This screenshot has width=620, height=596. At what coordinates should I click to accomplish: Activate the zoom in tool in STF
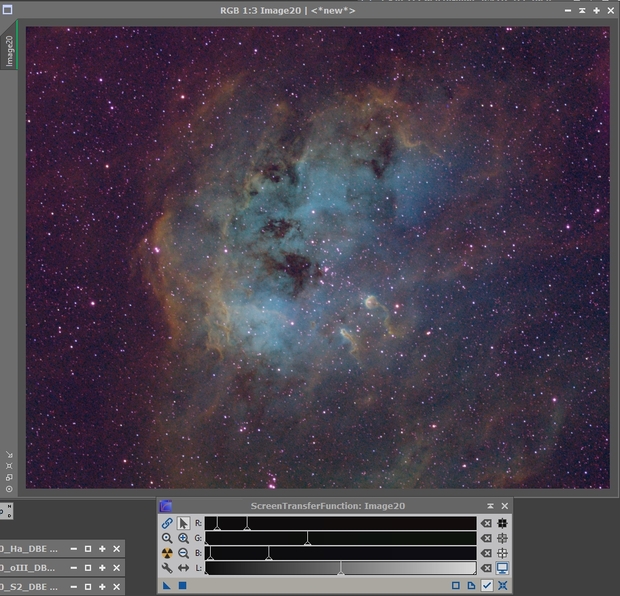pos(183,538)
